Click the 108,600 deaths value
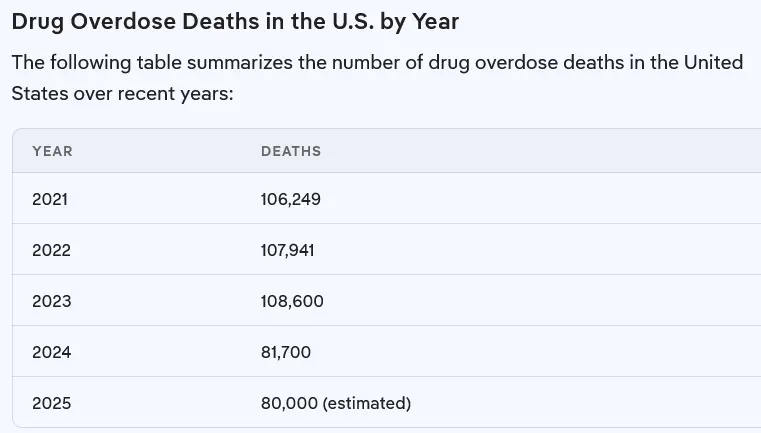 (x=292, y=301)
